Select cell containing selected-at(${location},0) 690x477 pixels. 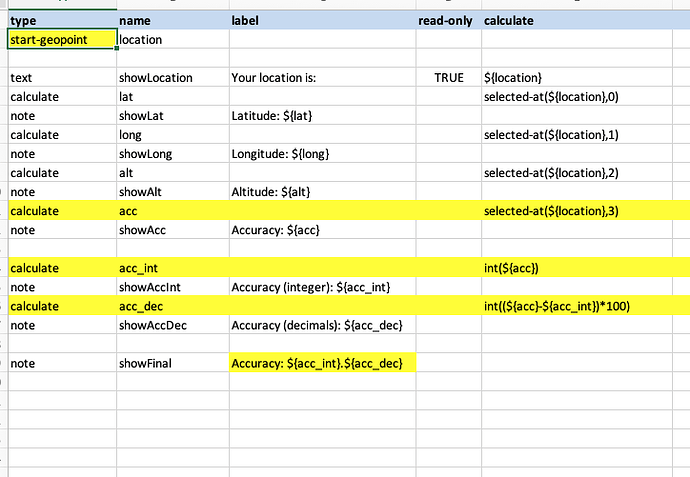pyautogui.click(x=583, y=97)
